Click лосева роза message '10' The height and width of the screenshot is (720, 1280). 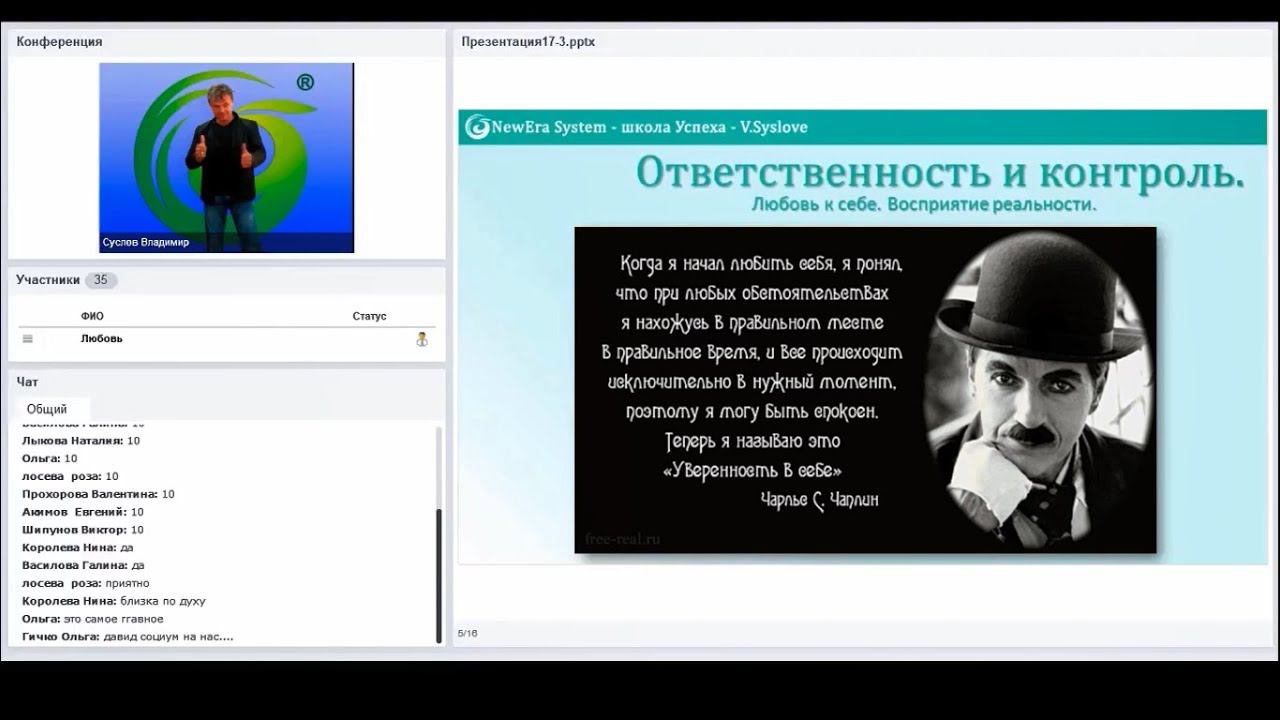coord(70,476)
